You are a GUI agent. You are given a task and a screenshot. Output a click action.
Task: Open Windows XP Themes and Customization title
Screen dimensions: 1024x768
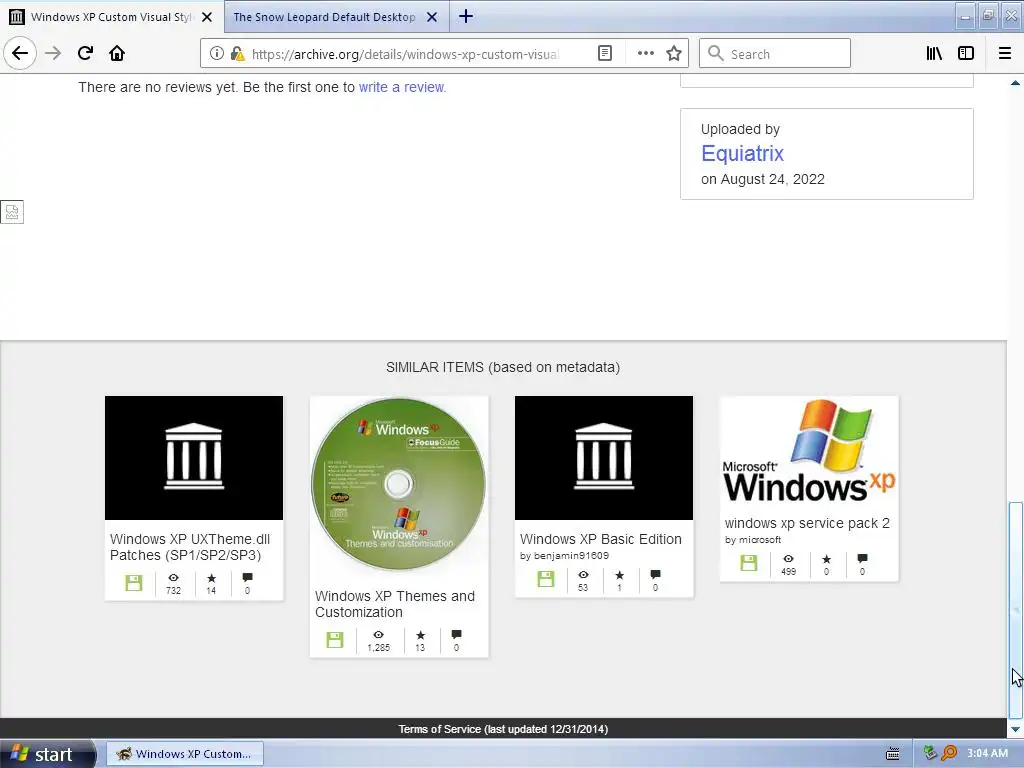[394, 604]
